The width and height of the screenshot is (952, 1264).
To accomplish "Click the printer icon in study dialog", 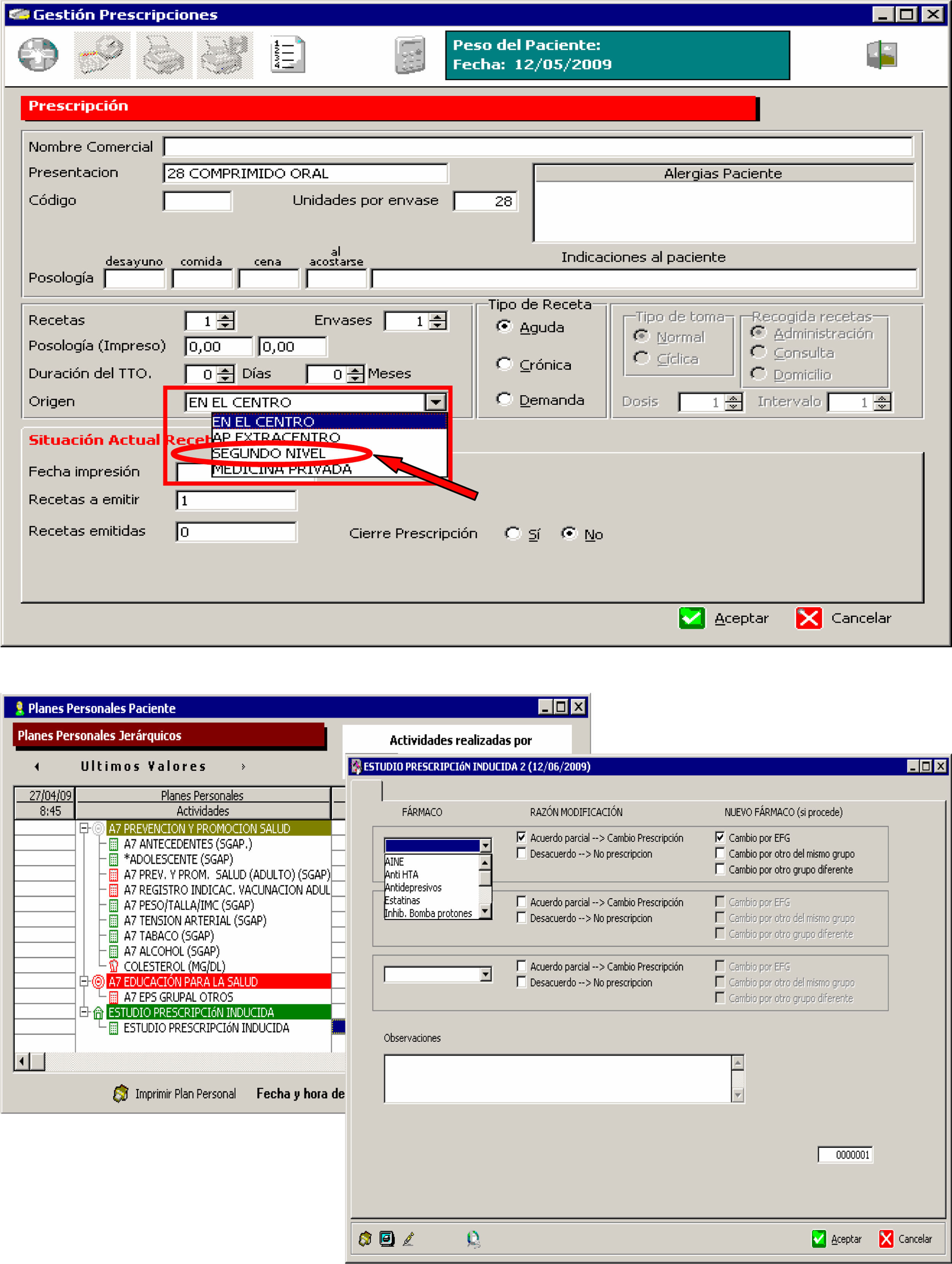I will (x=364, y=1238).
